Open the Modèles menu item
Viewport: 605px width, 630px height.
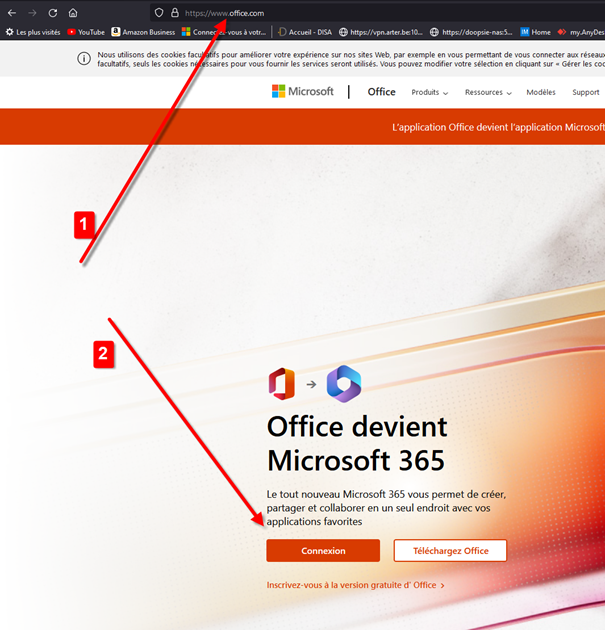(541, 92)
